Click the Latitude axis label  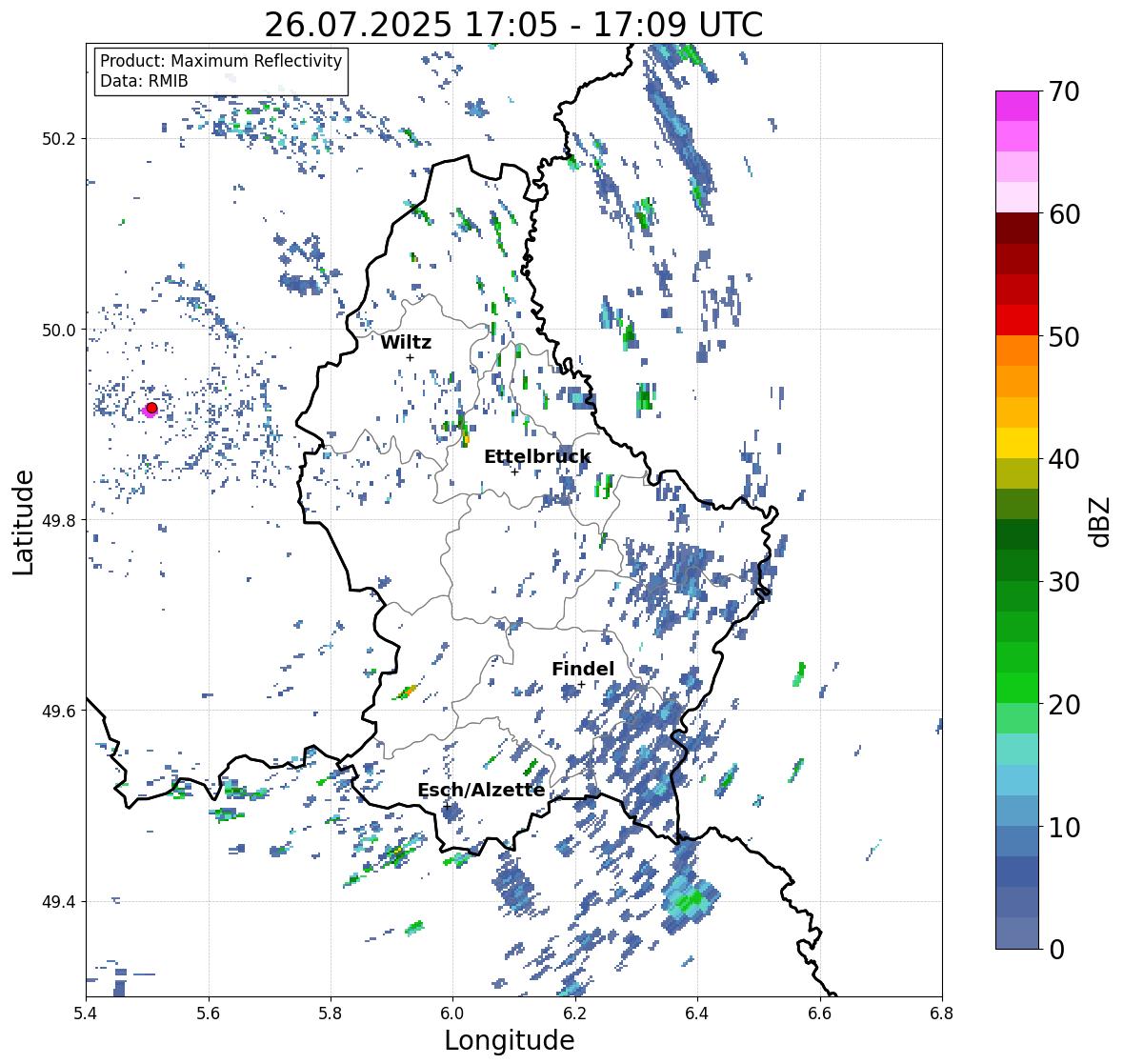[x=23, y=522]
